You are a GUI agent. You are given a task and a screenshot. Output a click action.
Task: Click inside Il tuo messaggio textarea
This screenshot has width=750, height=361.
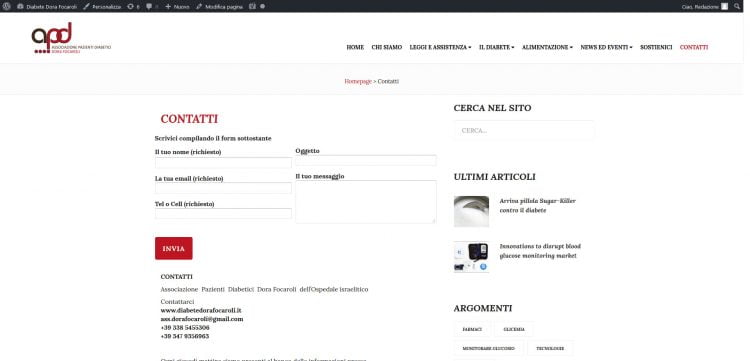pos(365,202)
